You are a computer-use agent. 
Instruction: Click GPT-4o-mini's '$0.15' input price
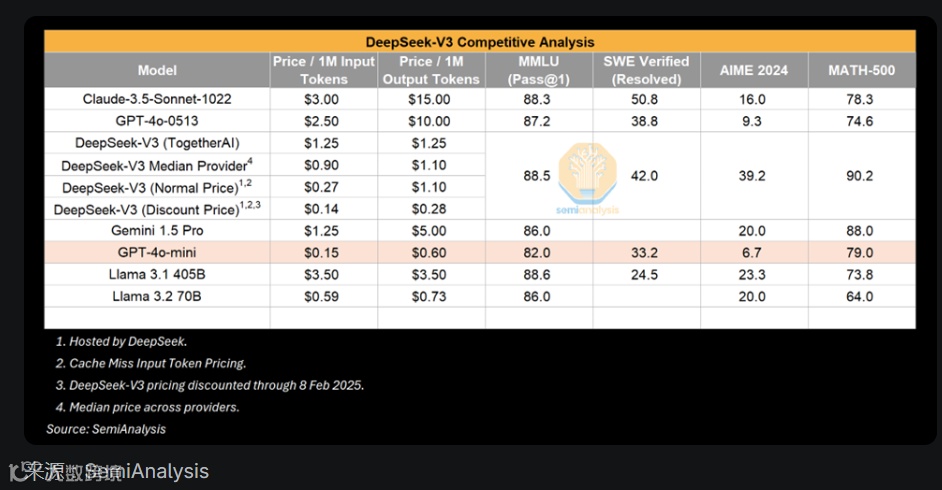pos(321,252)
